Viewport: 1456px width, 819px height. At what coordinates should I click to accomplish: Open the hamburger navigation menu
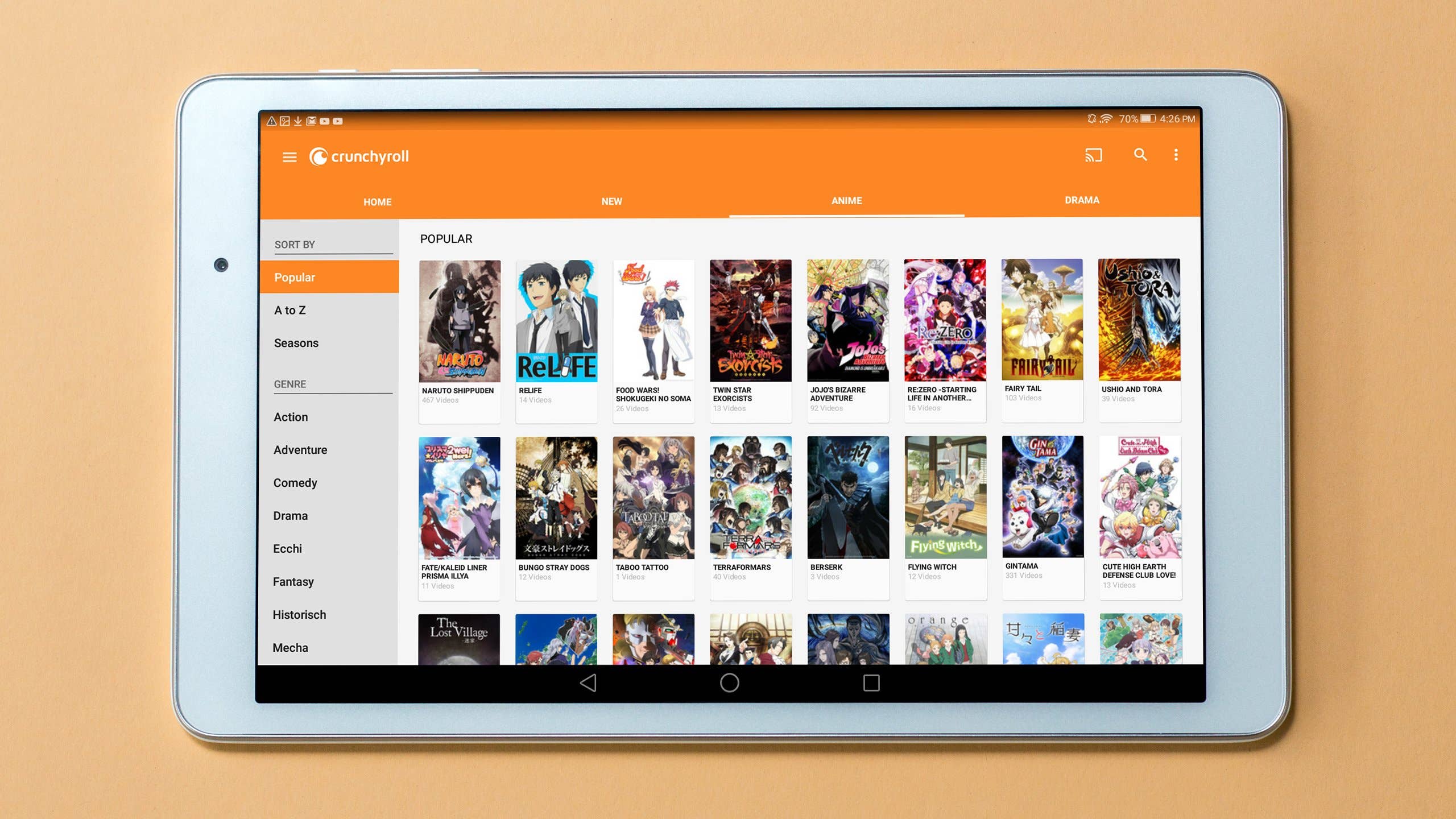click(x=289, y=157)
